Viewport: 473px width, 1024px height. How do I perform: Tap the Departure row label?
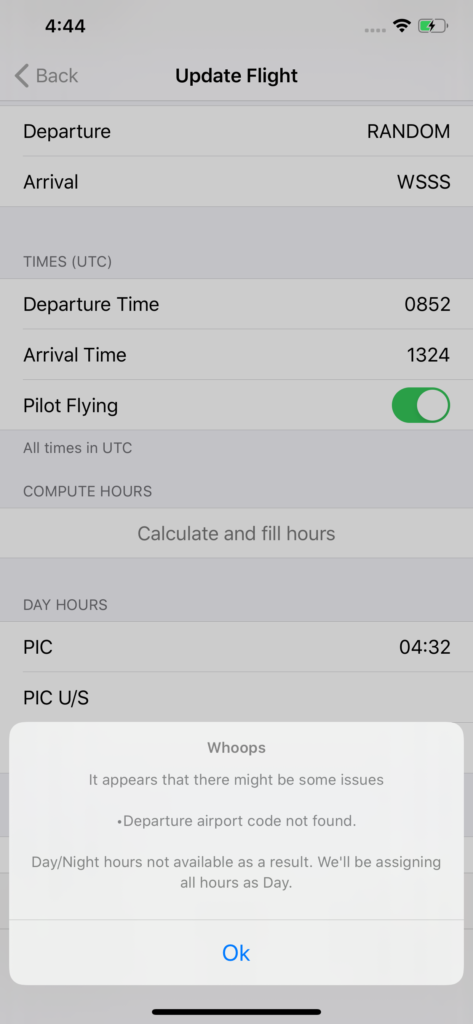pos(67,131)
